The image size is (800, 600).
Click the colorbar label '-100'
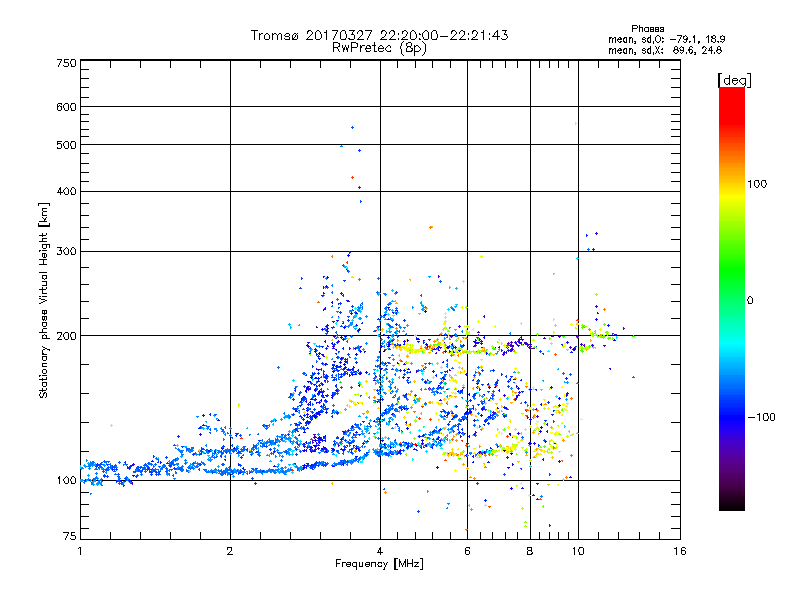pos(761,417)
